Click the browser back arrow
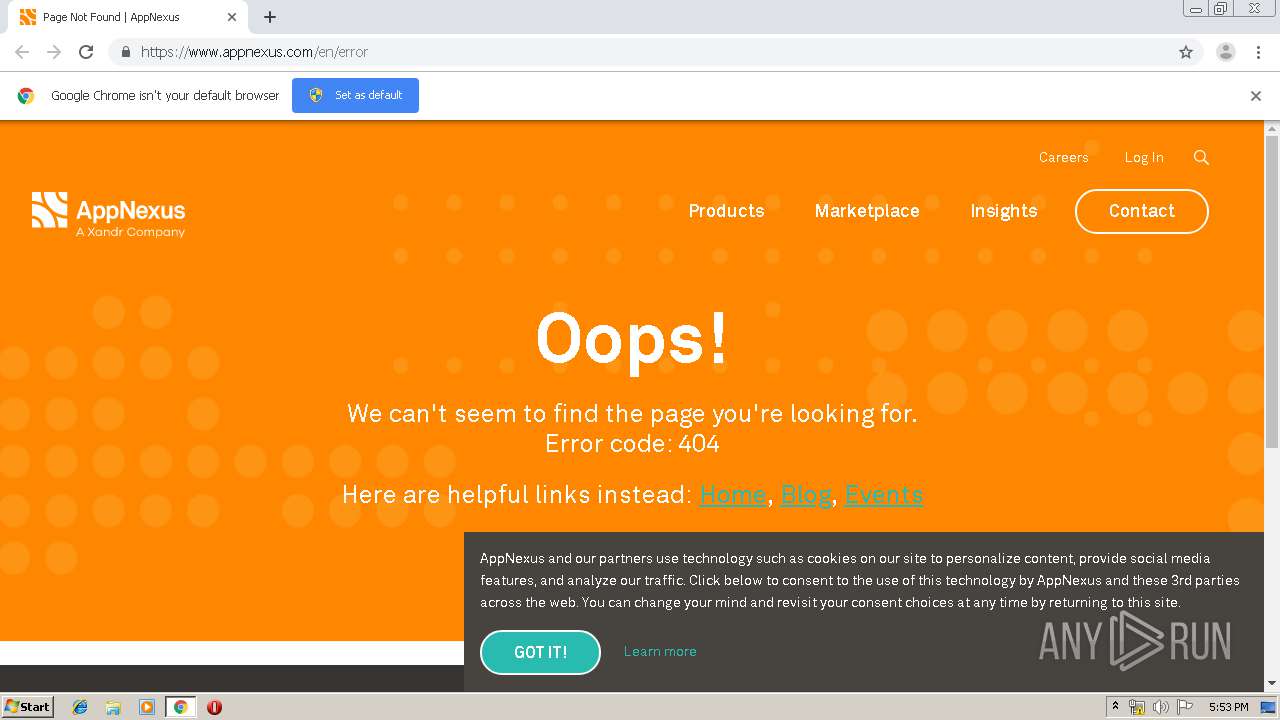Image resolution: width=1280 pixels, height=720 pixels. [22, 52]
